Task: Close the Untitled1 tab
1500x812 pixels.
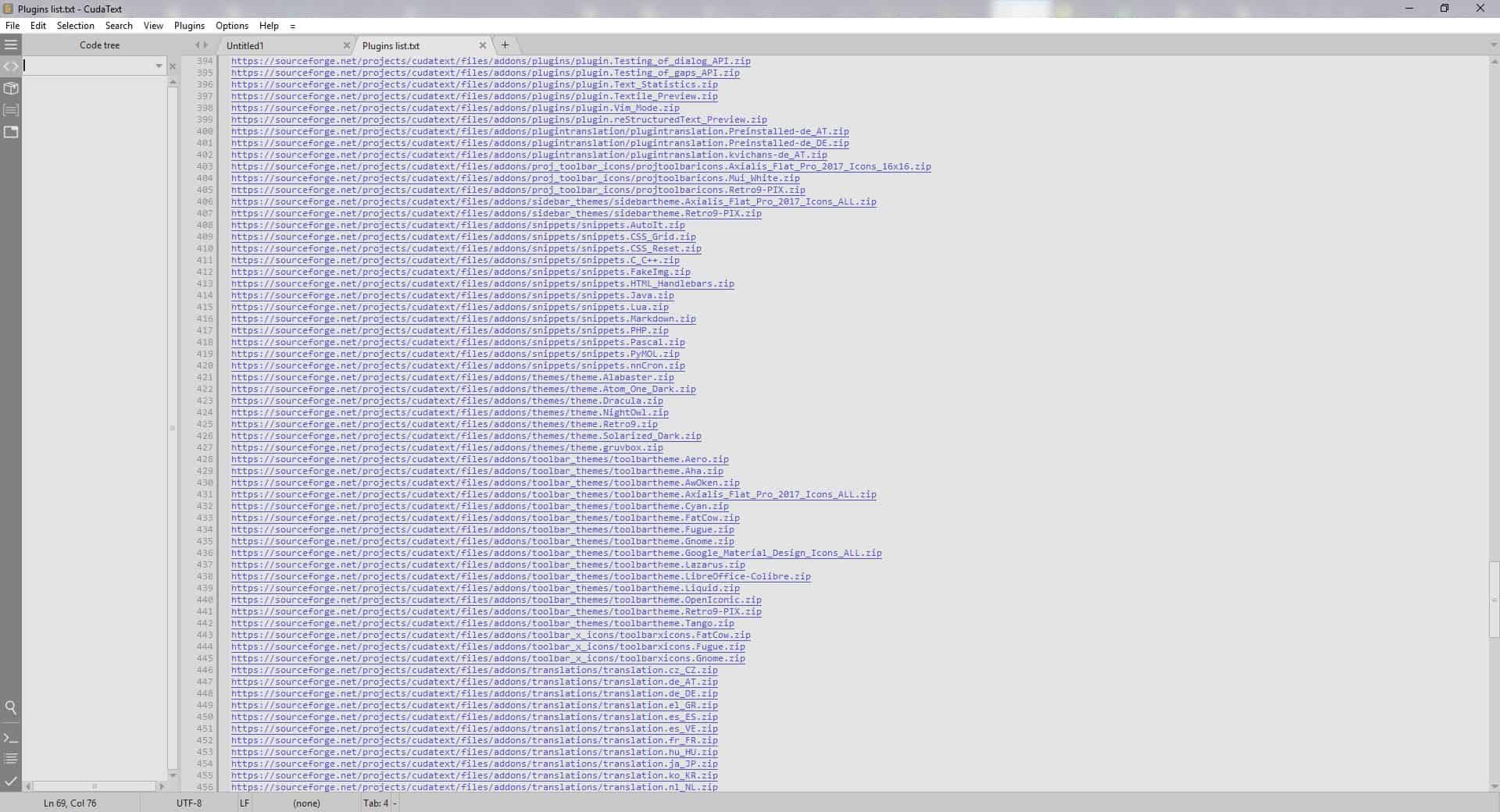Action: 347,45
